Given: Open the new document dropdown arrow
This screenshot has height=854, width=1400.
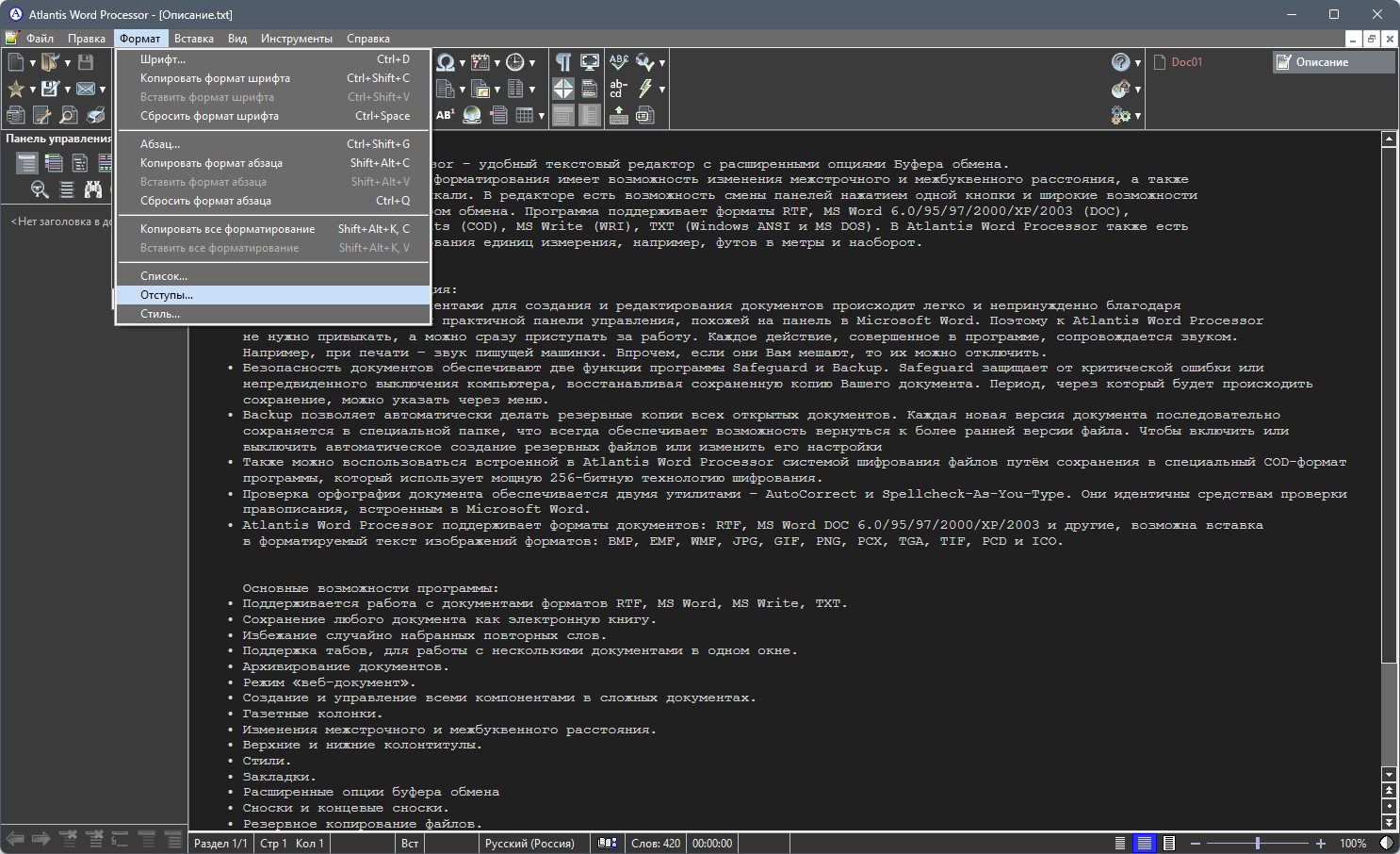Looking at the screenshot, I should (33, 63).
